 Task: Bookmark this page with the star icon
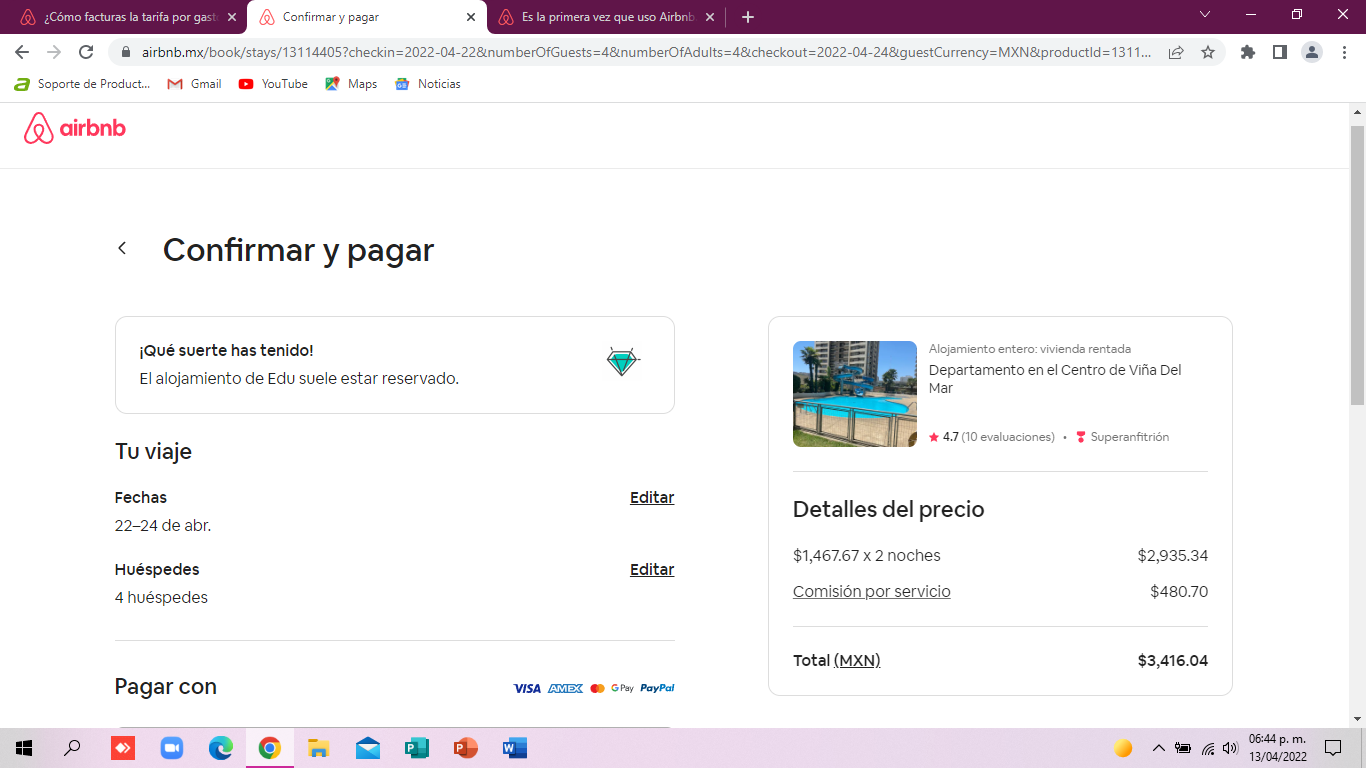pos(1207,52)
